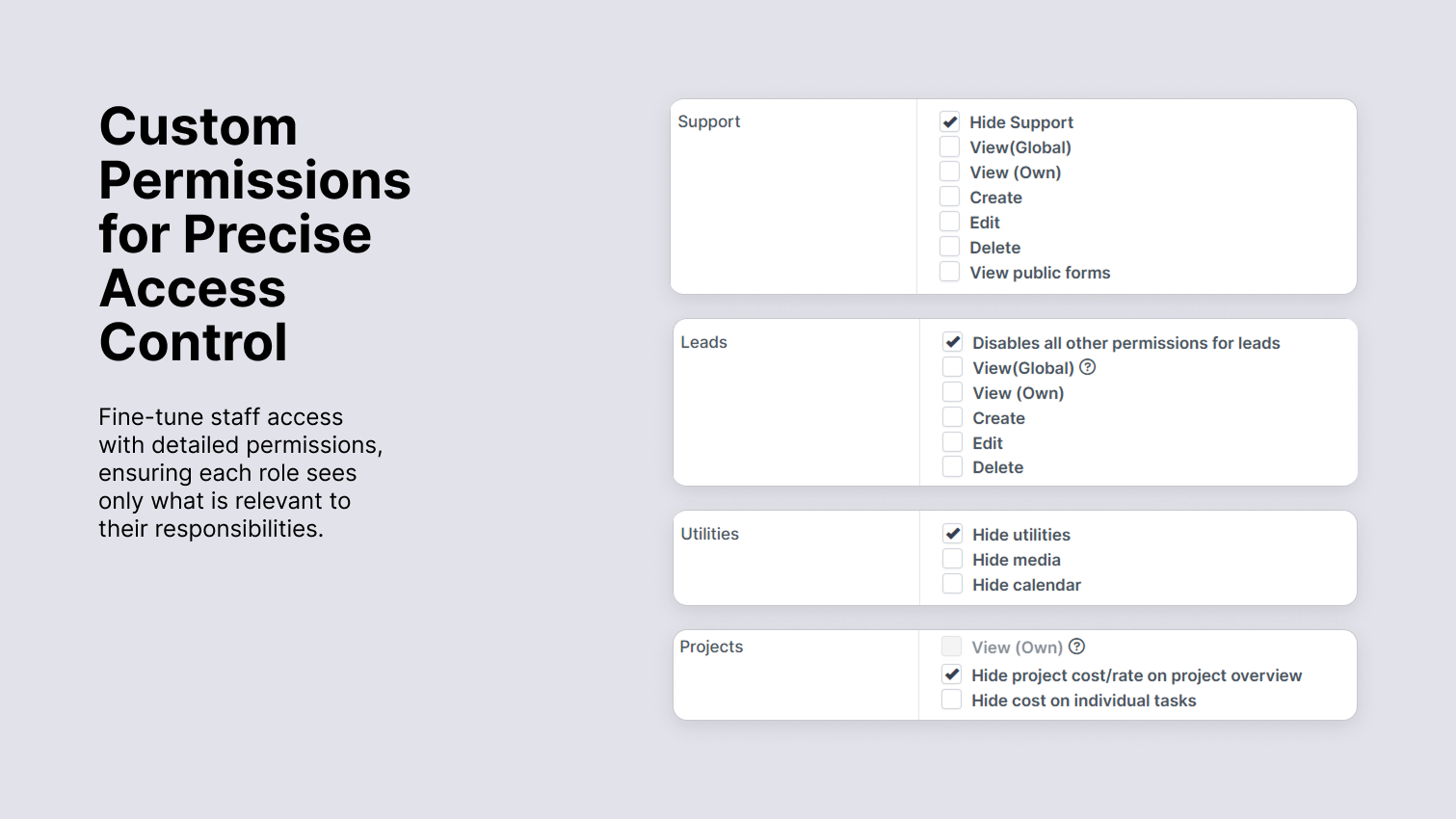This screenshot has height=819, width=1456.
Task: Check View (Own) in the Leads section
Action: tap(953, 391)
